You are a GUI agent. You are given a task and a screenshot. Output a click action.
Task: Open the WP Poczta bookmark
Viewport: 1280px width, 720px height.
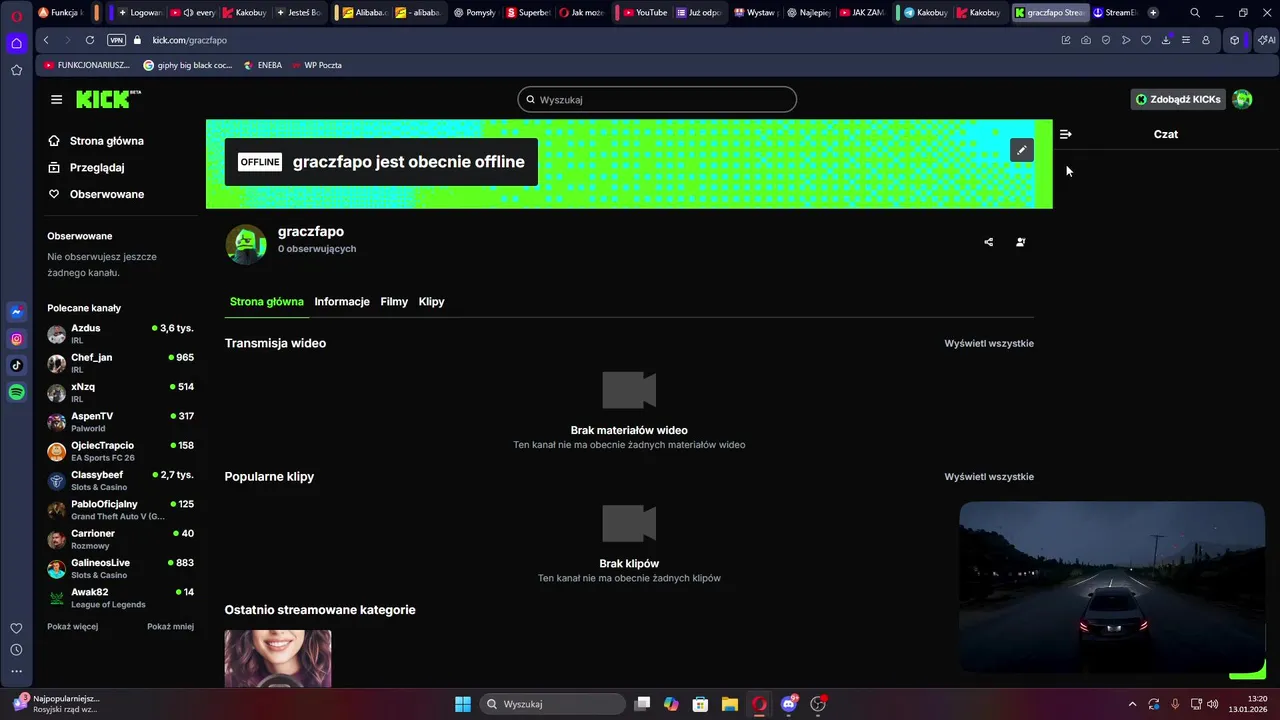tap(316, 65)
